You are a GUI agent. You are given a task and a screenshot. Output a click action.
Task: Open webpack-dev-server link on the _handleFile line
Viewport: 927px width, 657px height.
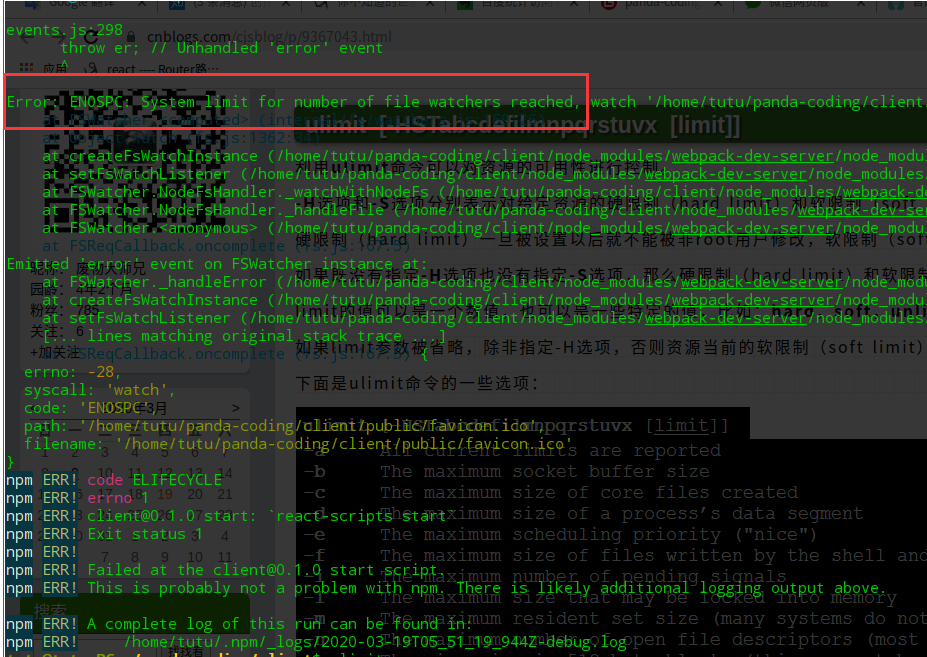coord(862,209)
